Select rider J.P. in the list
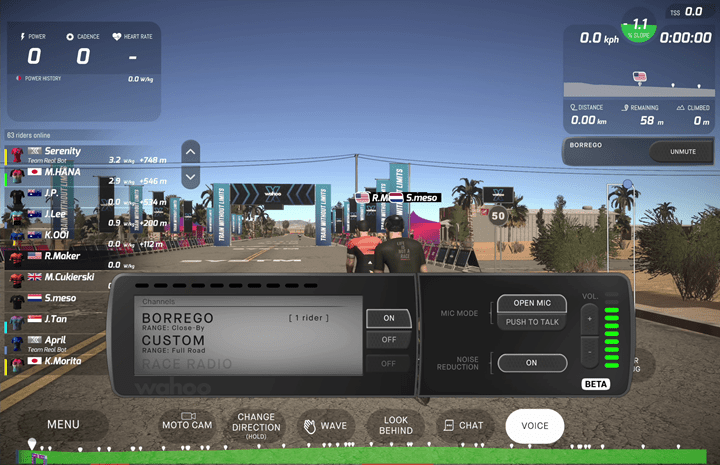720x465 pixels. pyautogui.click(x=87, y=197)
